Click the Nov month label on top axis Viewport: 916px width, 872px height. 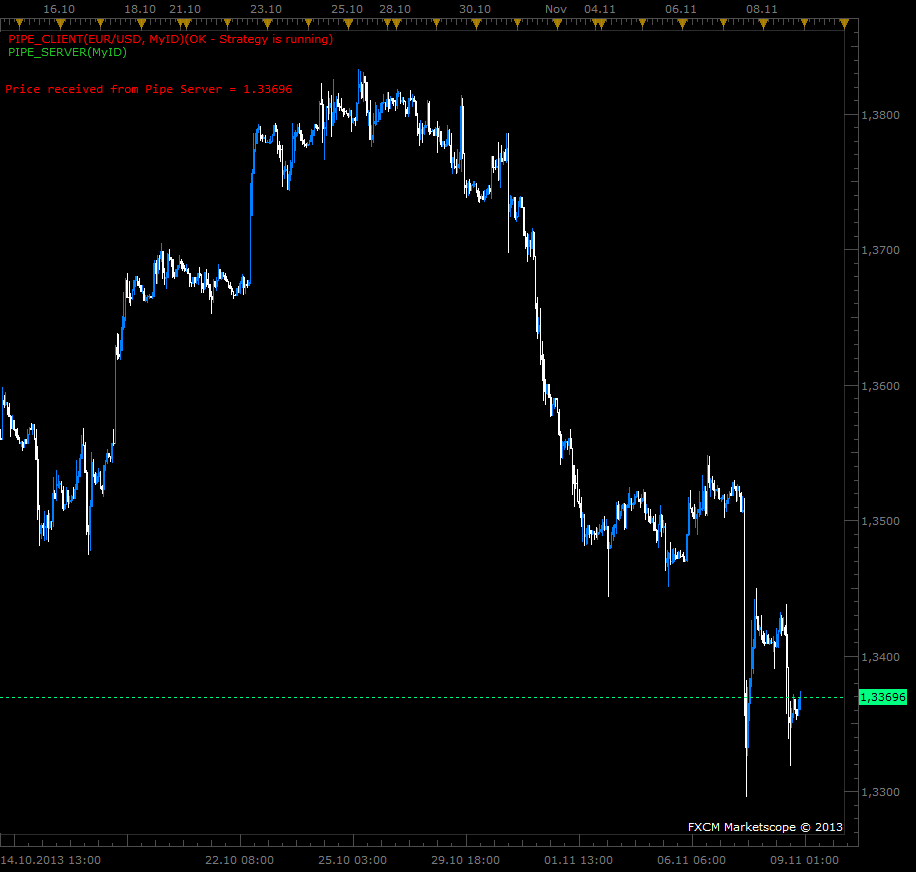tap(556, 9)
